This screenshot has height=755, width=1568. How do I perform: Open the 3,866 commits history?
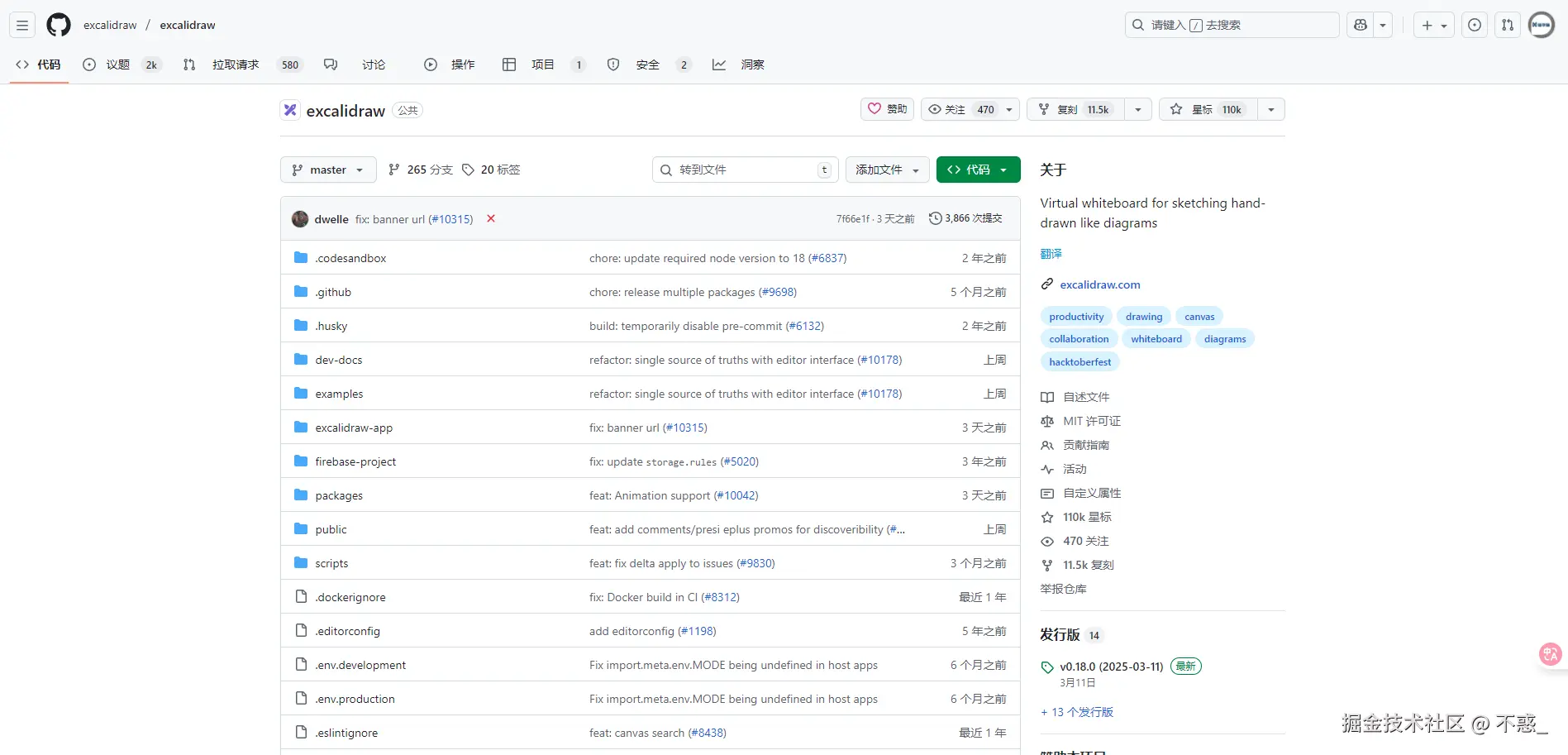coord(965,218)
